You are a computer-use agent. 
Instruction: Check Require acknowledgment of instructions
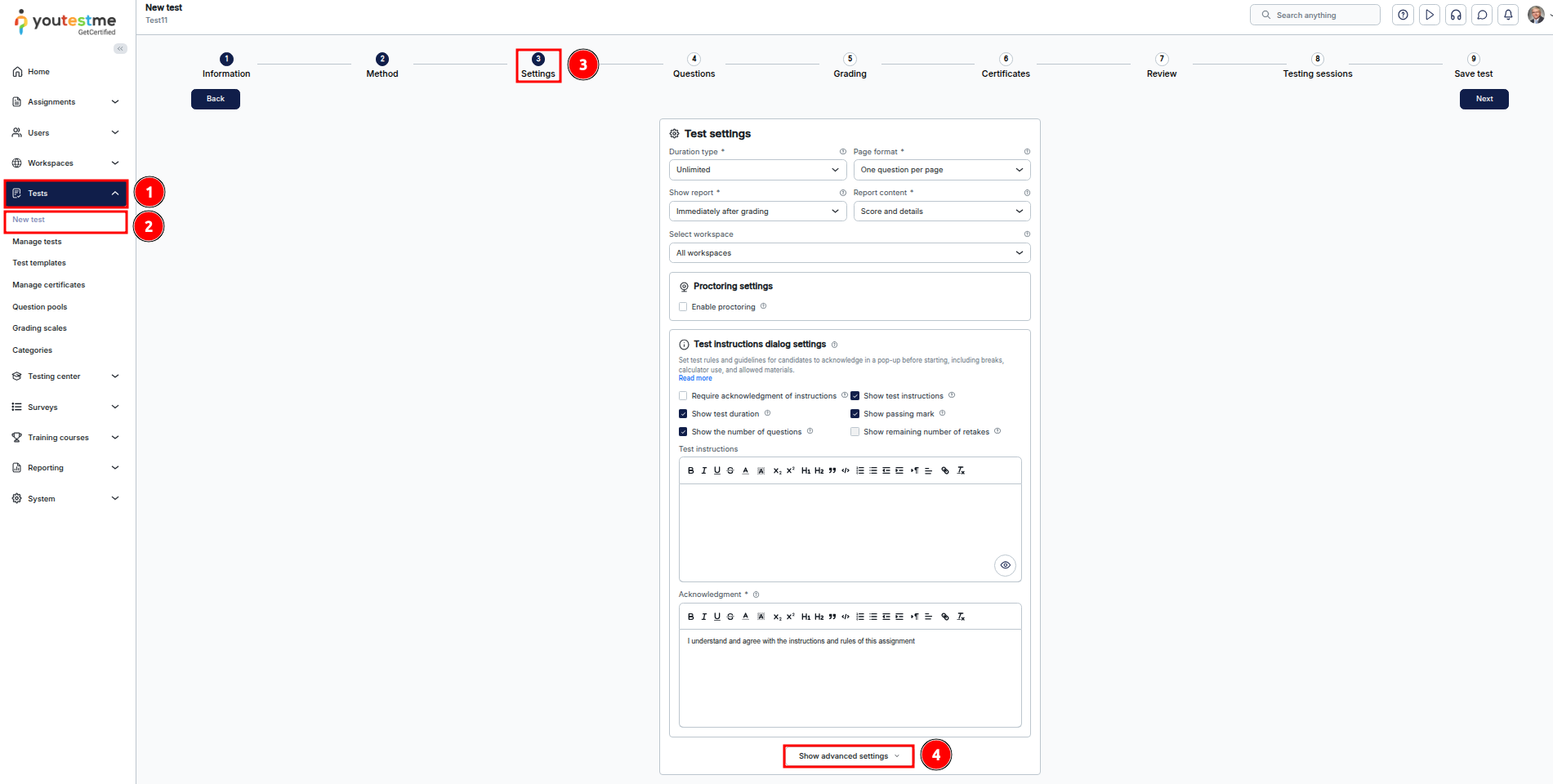click(683, 396)
